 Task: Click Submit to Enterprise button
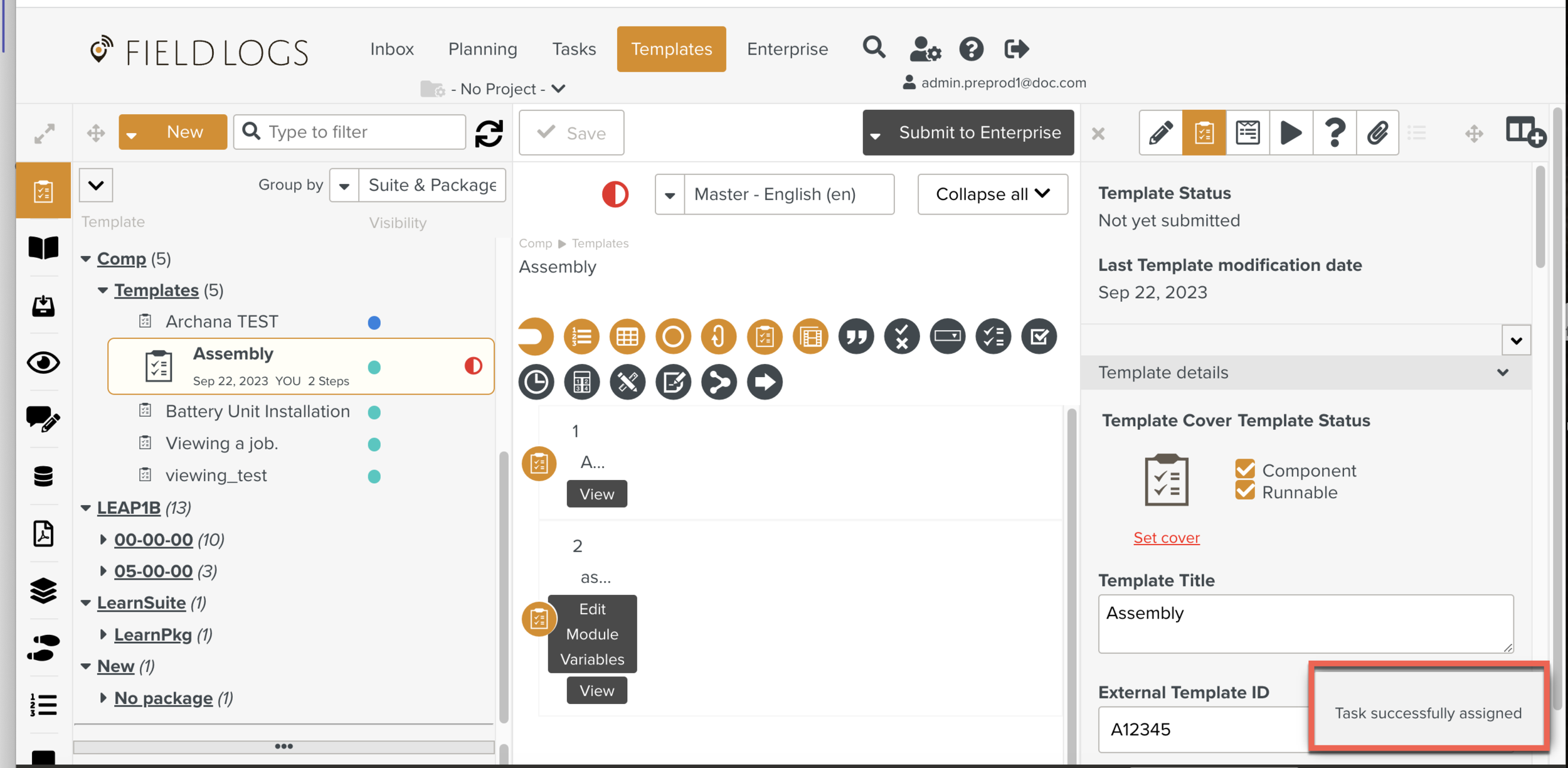point(979,132)
